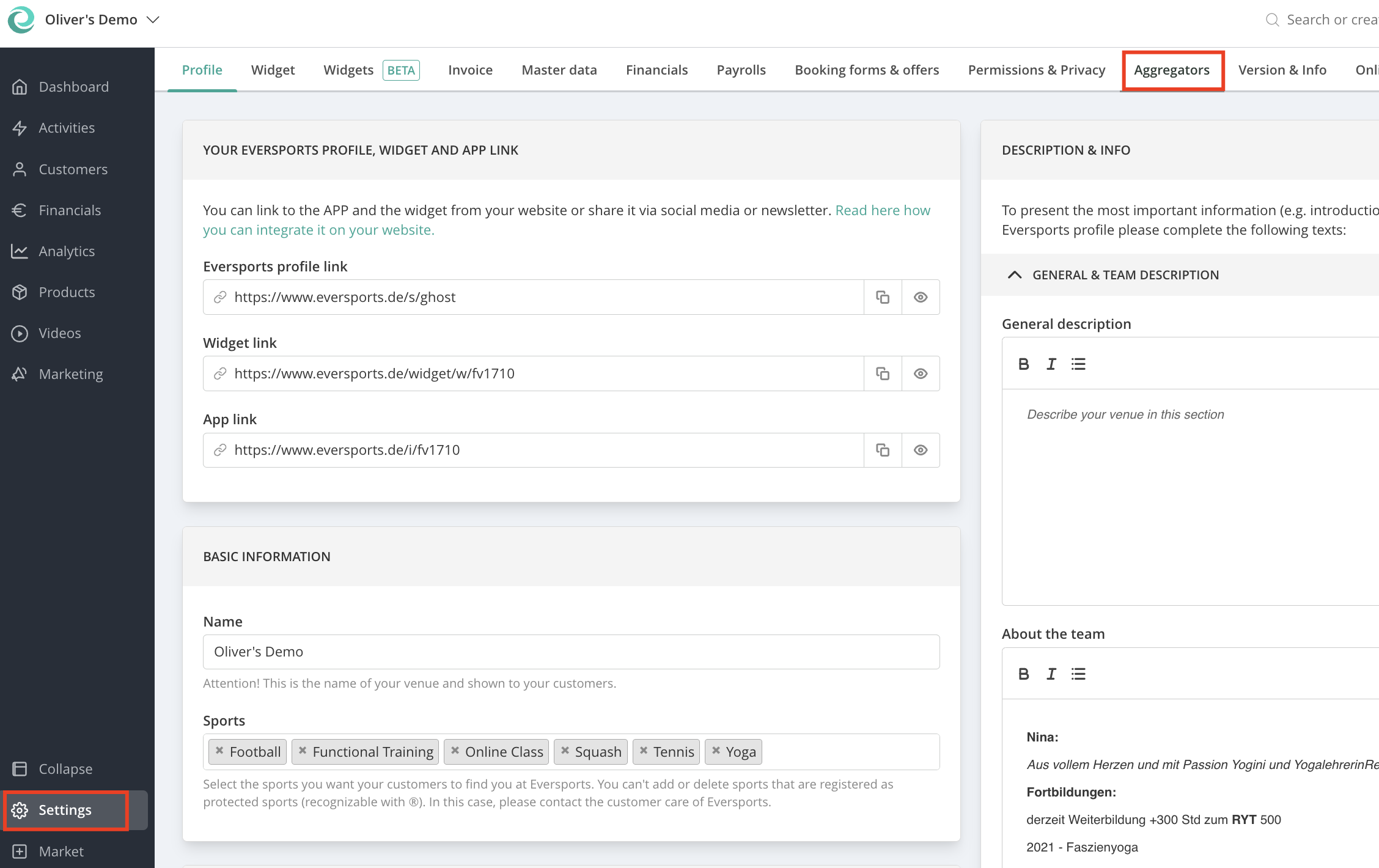
Task: Remove the Football sport tag
Action: 219,751
